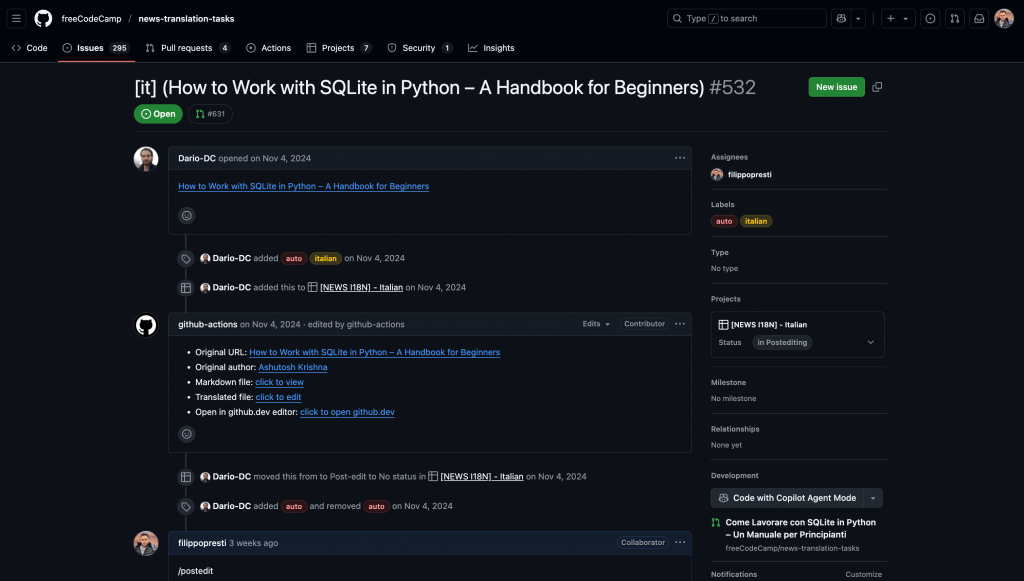Viewport: 1024px width, 581px height.
Task: Switch to the Security tab
Action: (420, 48)
